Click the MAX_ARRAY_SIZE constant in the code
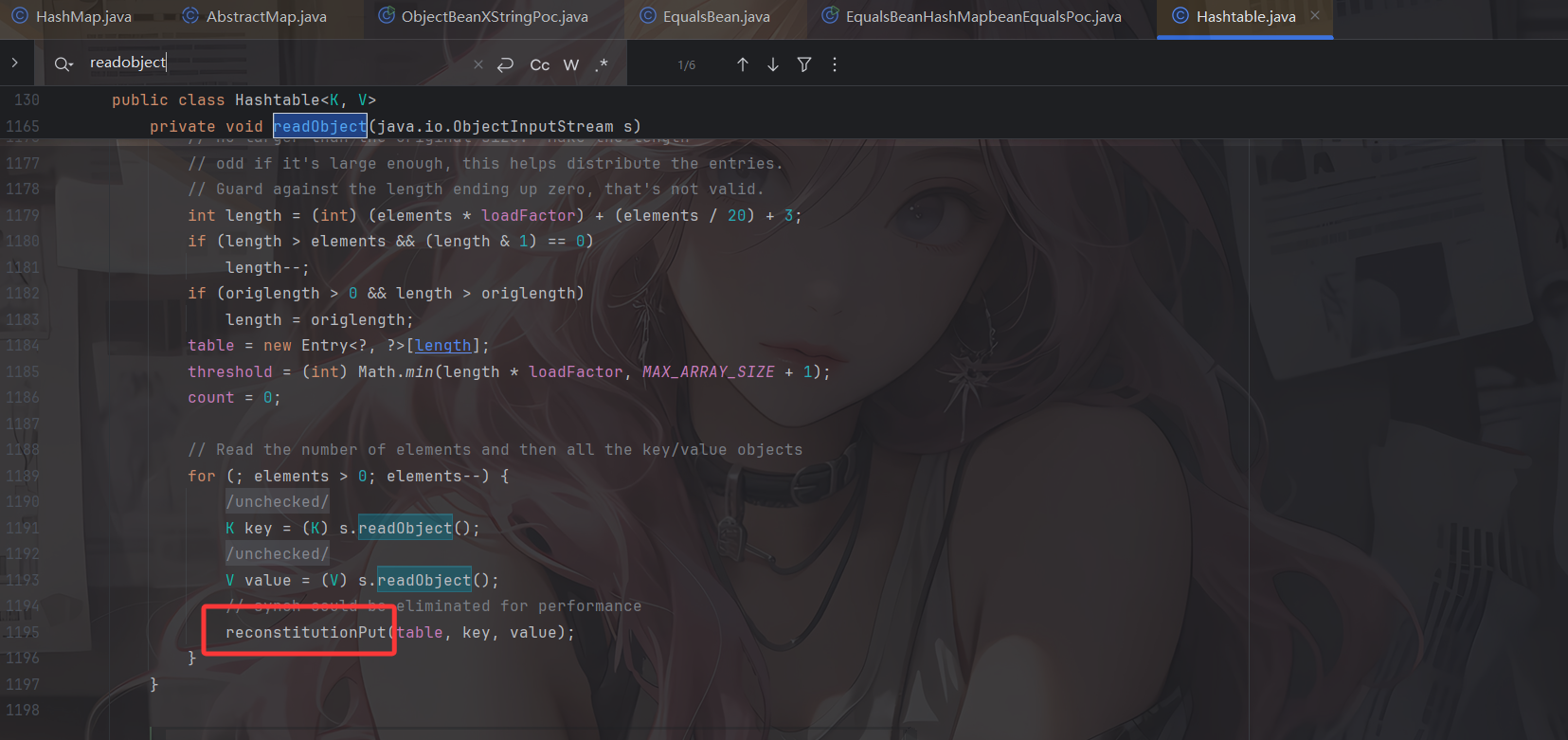The image size is (1568, 740). point(708,372)
